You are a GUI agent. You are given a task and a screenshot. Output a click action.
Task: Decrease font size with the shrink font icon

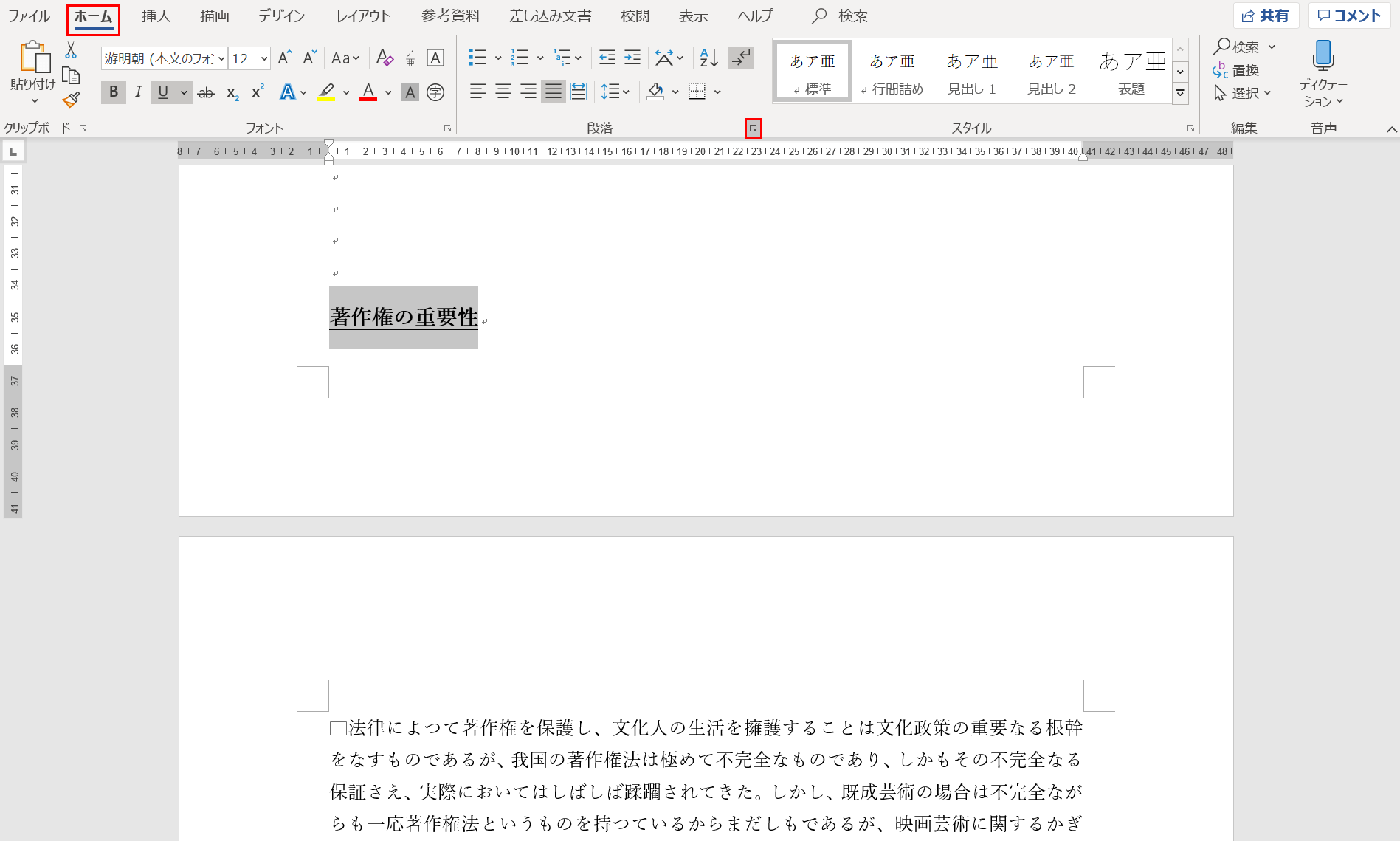(x=310, y=58)
